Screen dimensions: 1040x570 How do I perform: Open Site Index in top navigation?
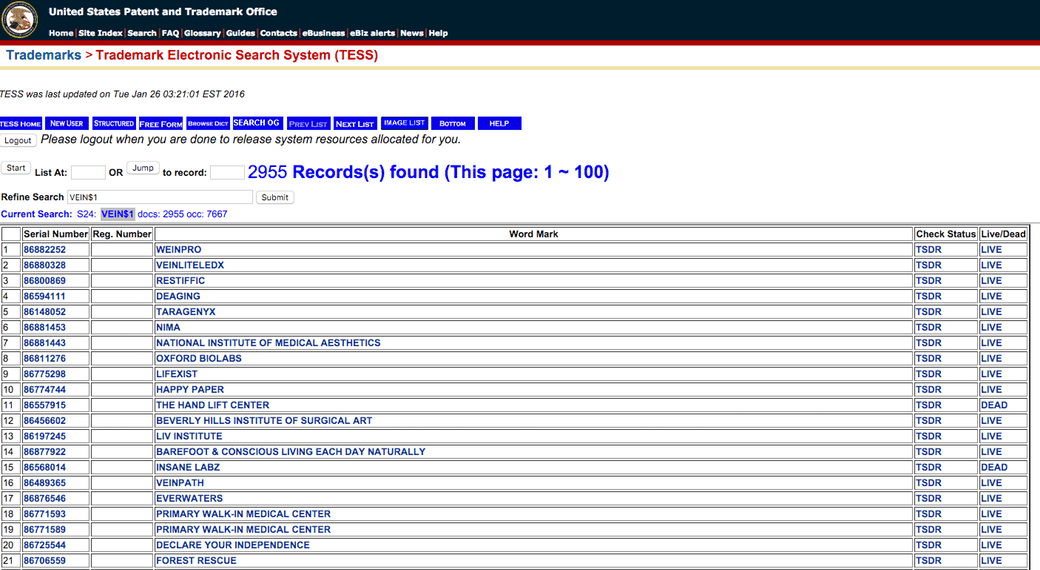(x=100, y=33)
